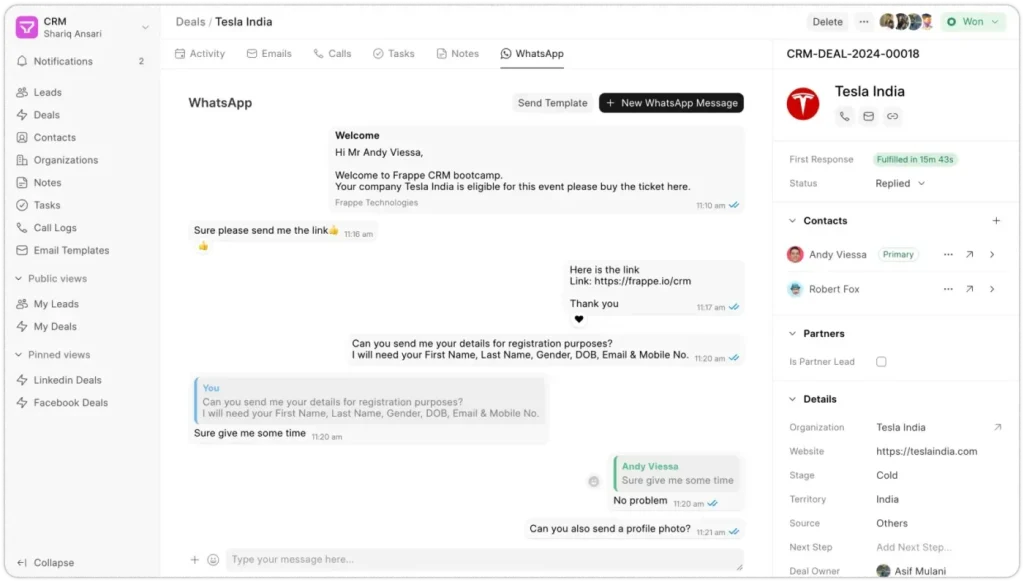Click the link icon under Tesla India
This screenshot has height=582, width=1024.
[x=893, y=117]
